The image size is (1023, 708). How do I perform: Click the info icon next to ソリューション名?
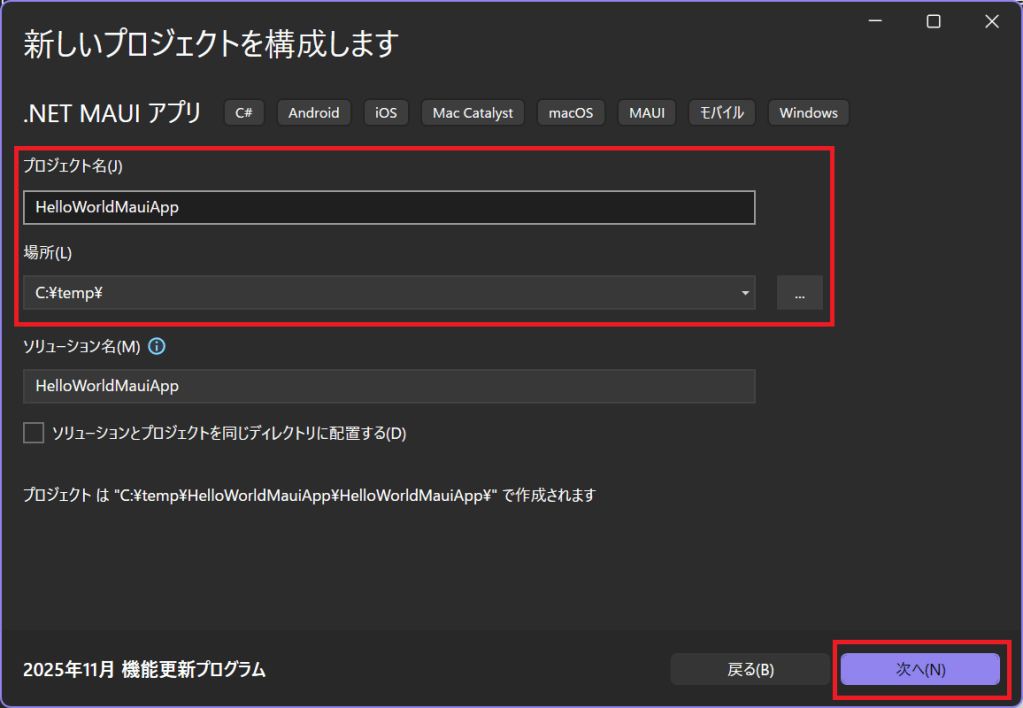(x=157, y=347)
